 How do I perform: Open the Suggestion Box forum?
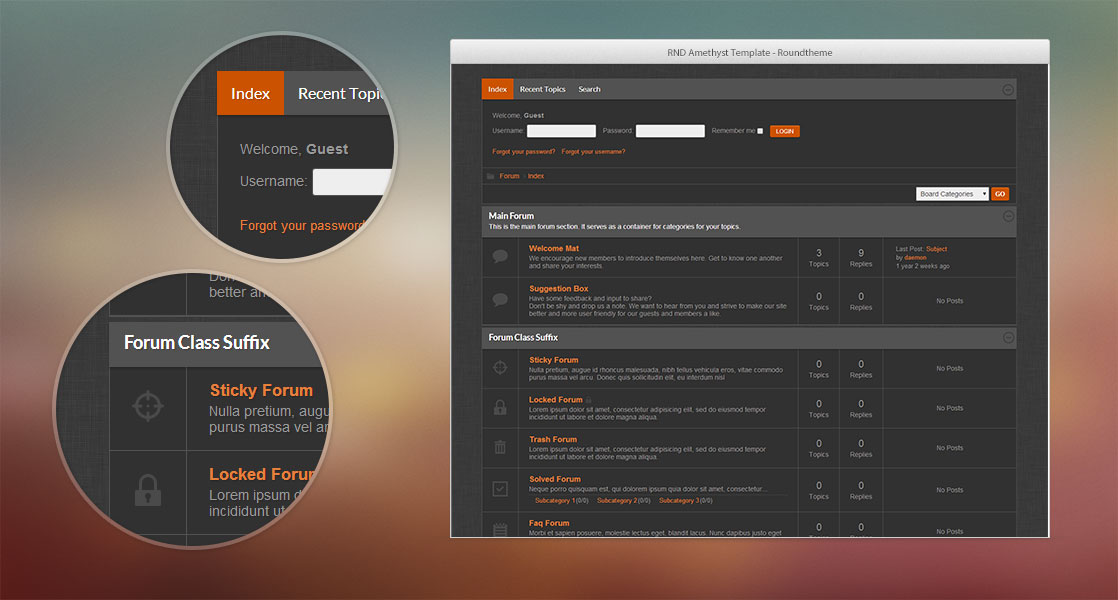click(x=558, y=289)
